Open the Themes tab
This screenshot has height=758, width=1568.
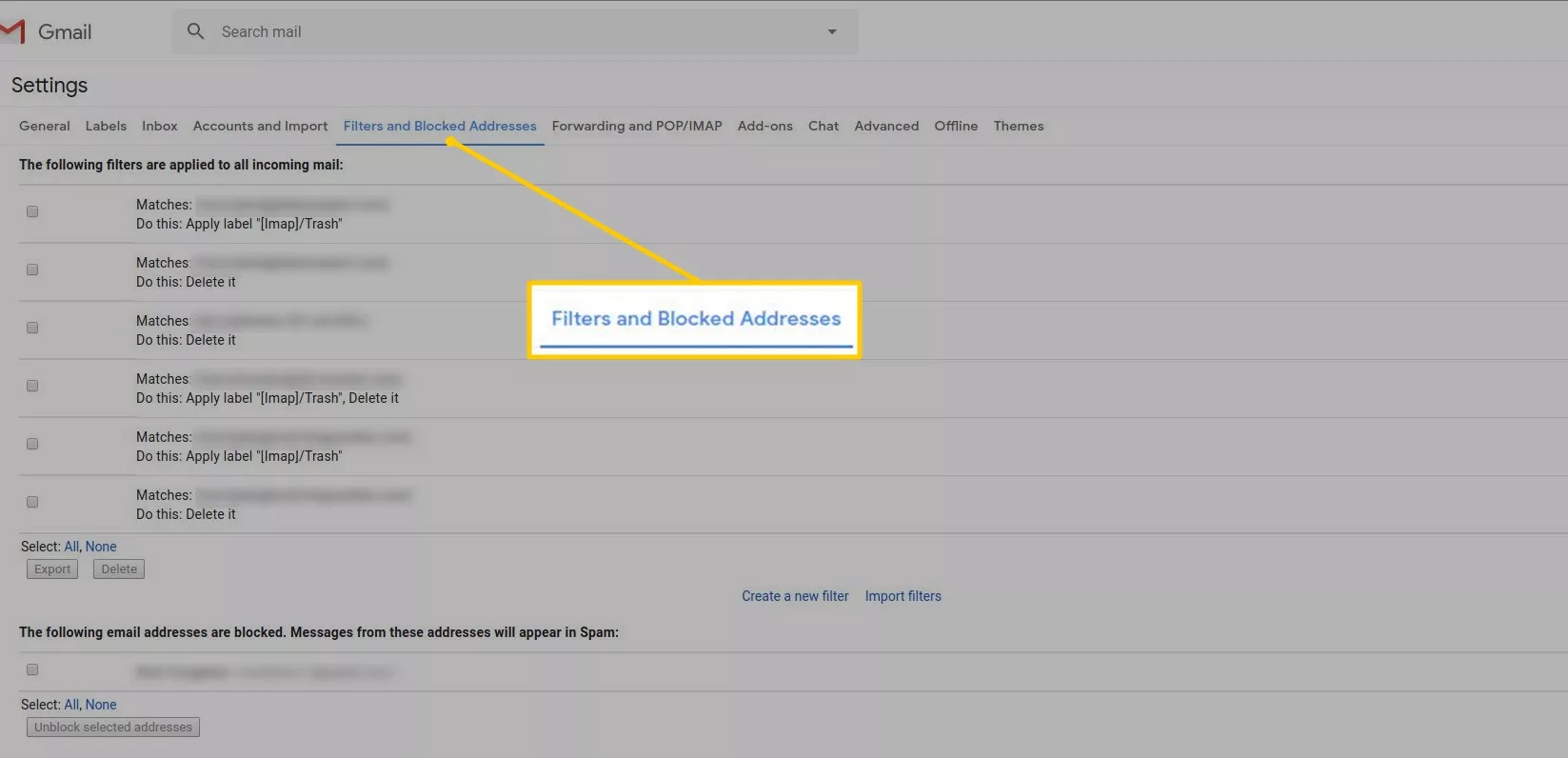[x=1018, y=126]
